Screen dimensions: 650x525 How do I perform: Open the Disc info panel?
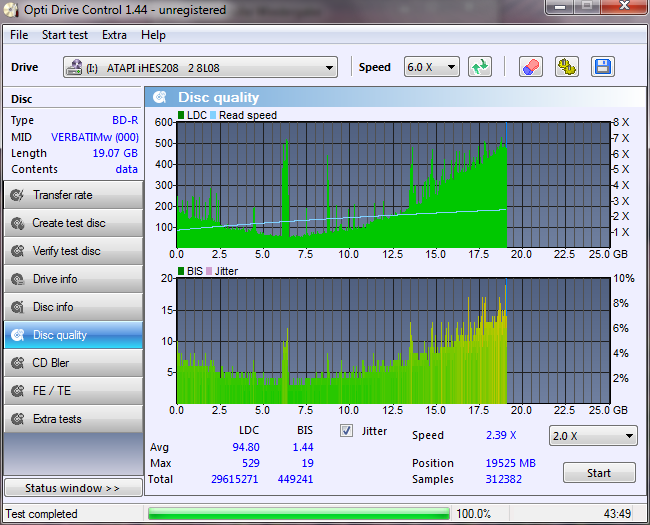(x=73, y=307)
